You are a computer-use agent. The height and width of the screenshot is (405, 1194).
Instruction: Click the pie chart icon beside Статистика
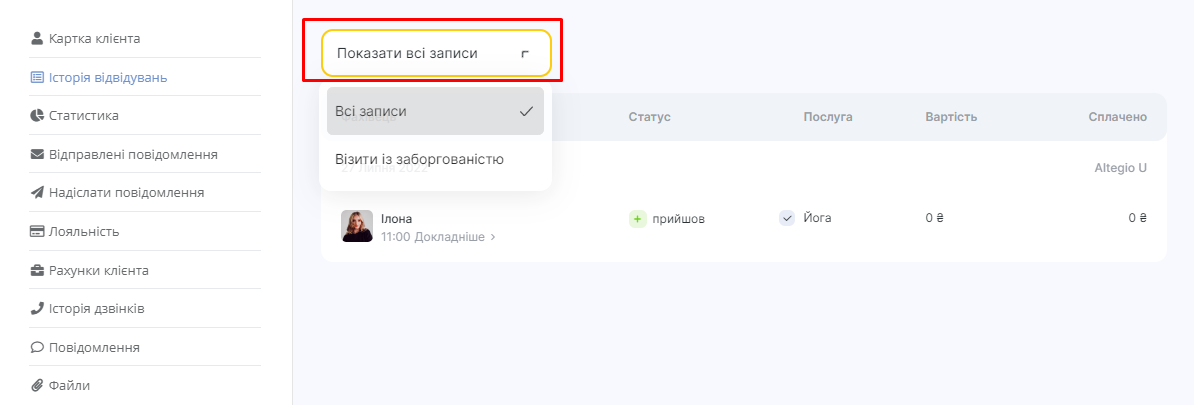click(37, 116)
